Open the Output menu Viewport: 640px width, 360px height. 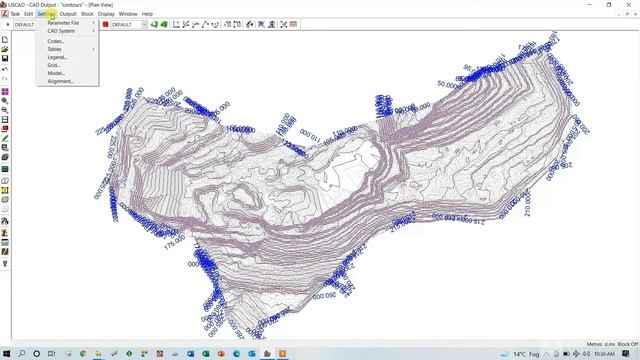point(68,14)
